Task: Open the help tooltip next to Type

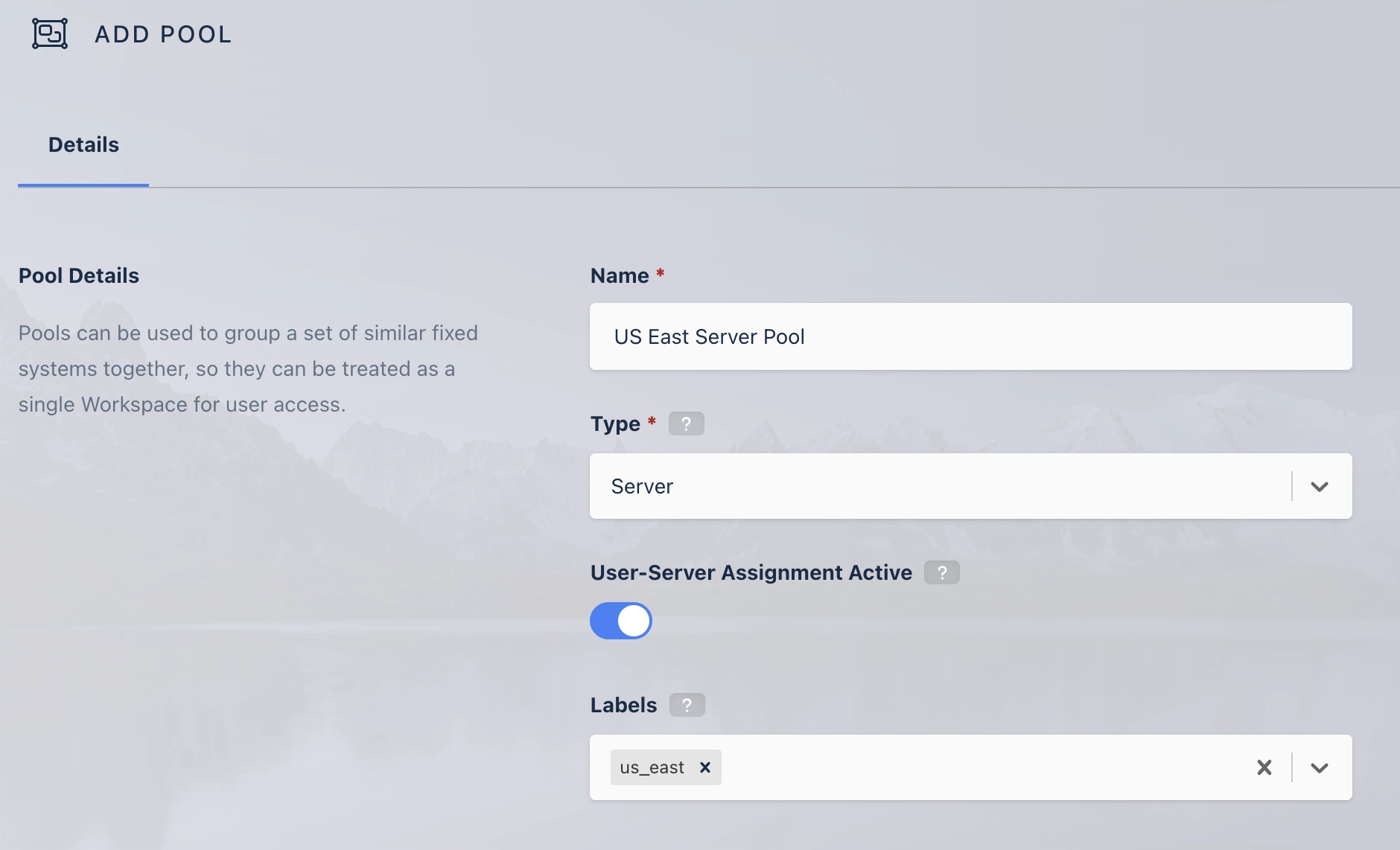Action: click(x=686, y=424)
